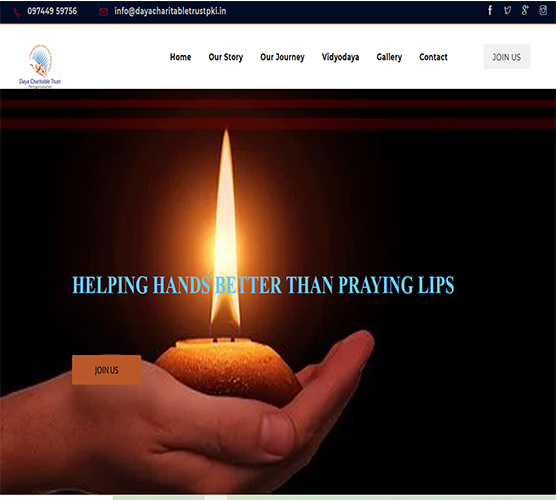Viewport: 556px width, 500px height.
Task: Click the Facebook icon in top bar
Action: [490, 10]
